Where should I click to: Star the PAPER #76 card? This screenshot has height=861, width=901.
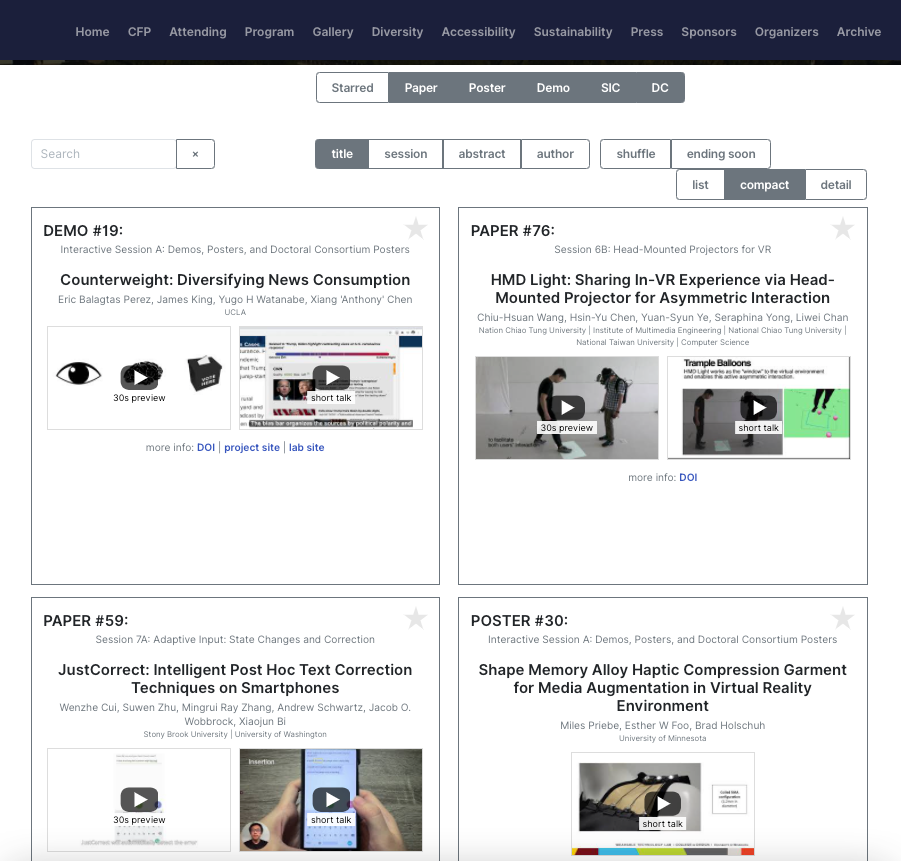pos(843,228)
